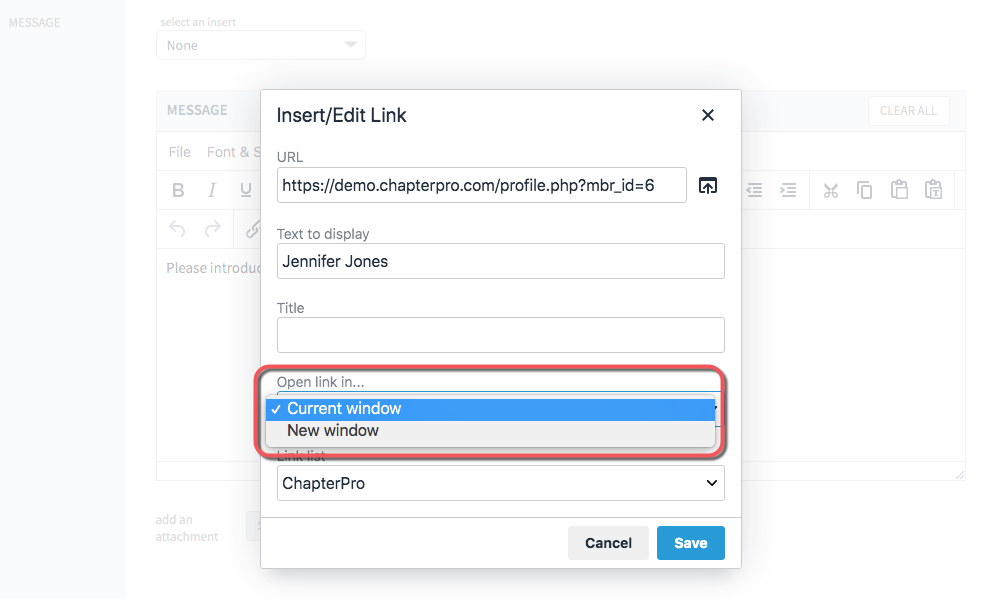
Task: Click the decrease indent icon
Action: (x=754, y=190)
